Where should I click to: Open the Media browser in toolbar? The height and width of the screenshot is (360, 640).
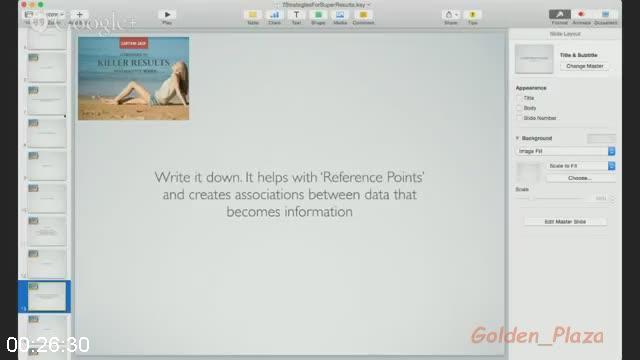coord(340,15)
